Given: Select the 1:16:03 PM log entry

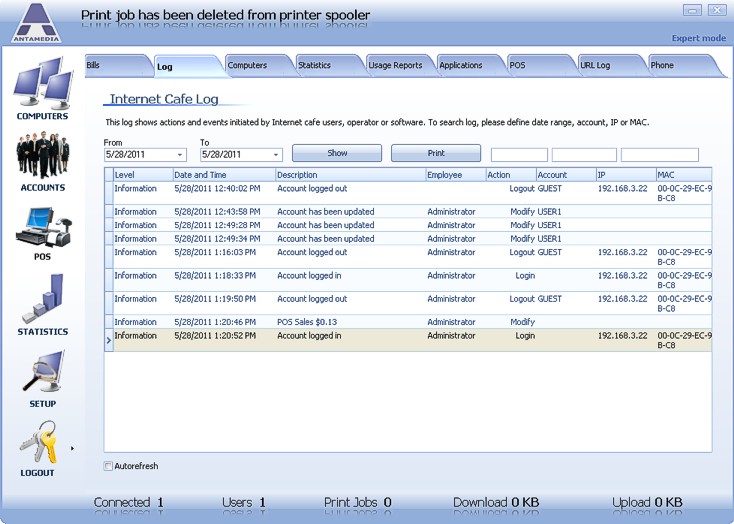Looking at the screenshot, I should (408, 257).
